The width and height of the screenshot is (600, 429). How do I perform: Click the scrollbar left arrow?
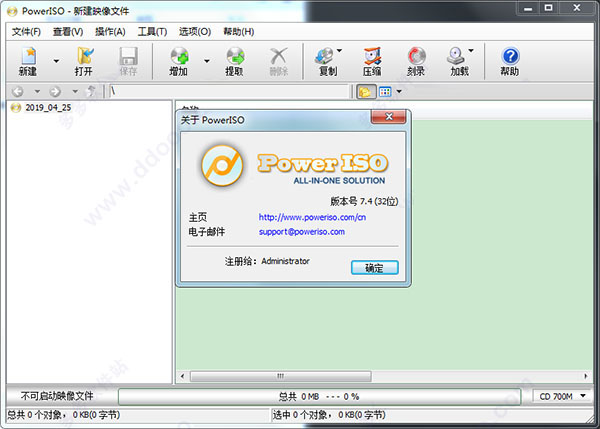tap(183, 376)
